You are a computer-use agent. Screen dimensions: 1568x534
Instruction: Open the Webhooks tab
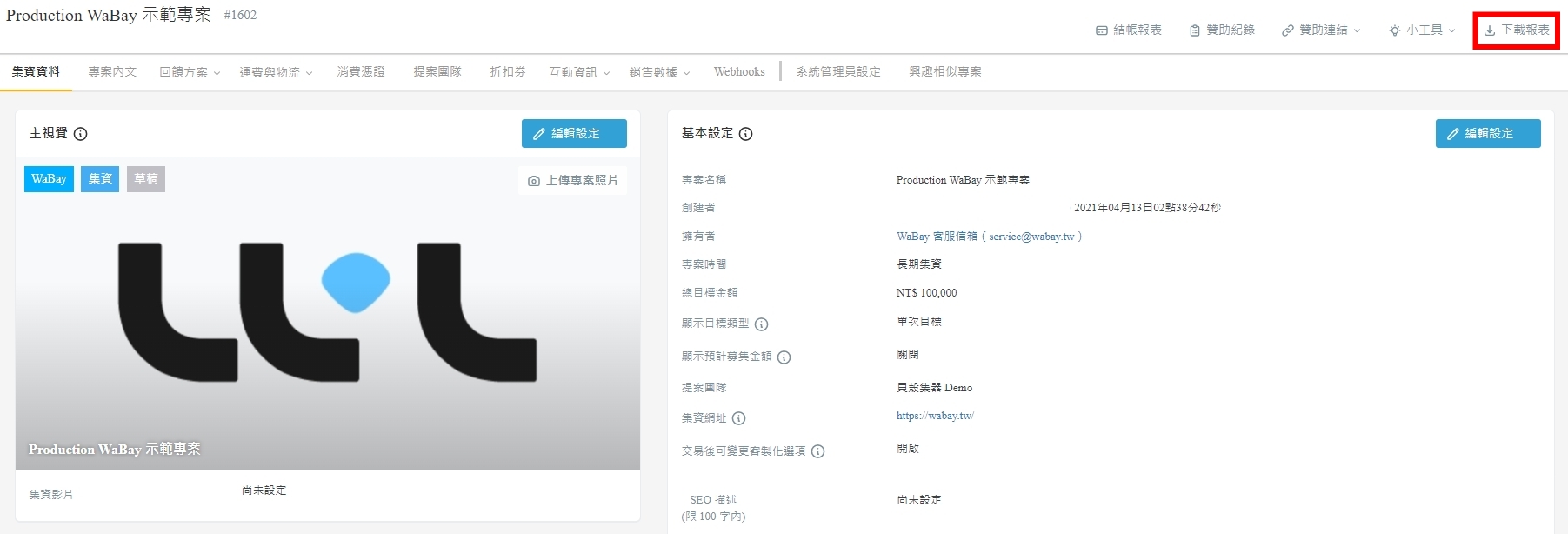pos(739,72)
